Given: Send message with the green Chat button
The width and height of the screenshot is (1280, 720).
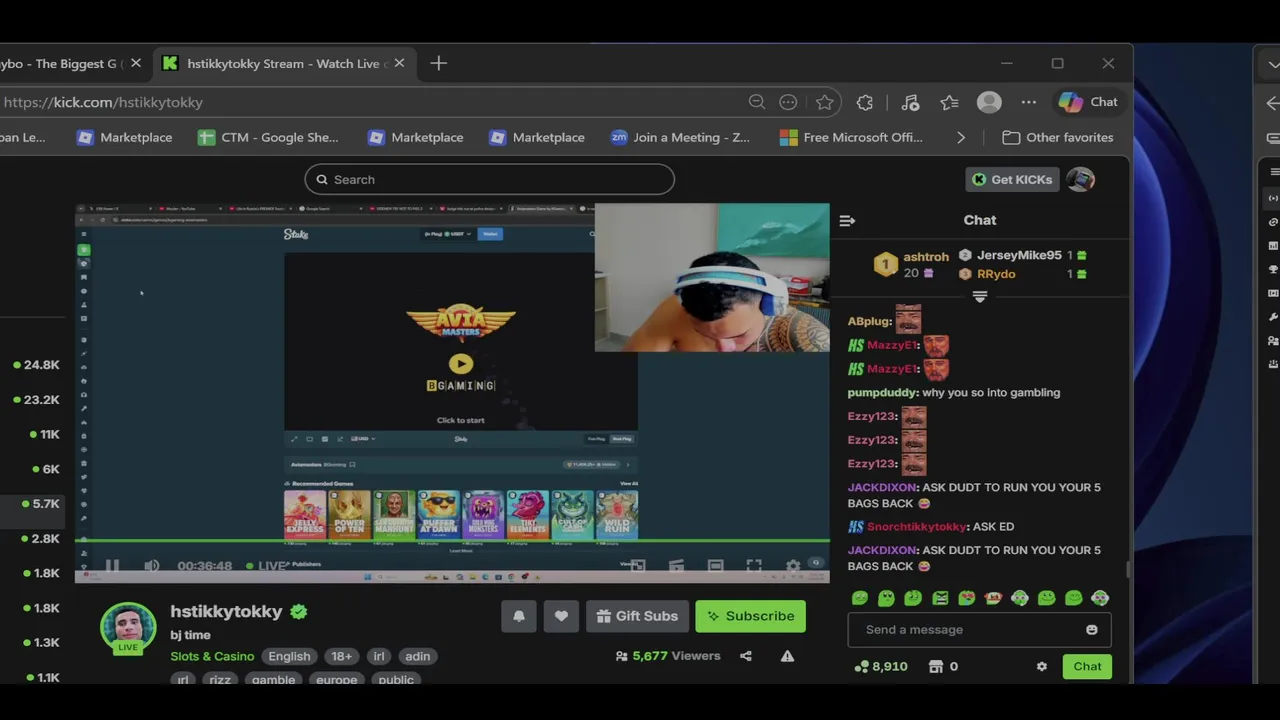Looking at the screenshot, I should tap(1087, 667).
